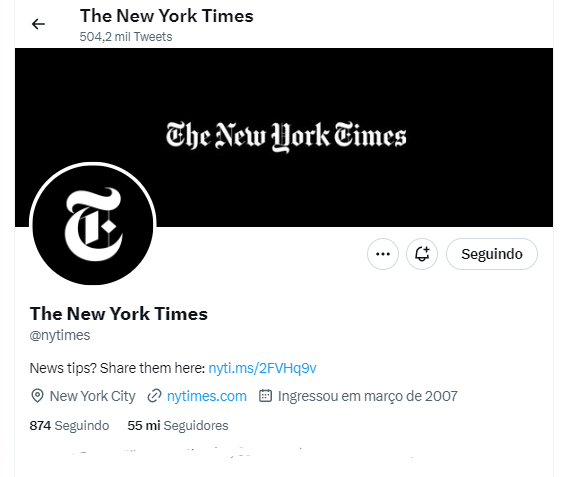Click the News tips bio text

point(117,368)
